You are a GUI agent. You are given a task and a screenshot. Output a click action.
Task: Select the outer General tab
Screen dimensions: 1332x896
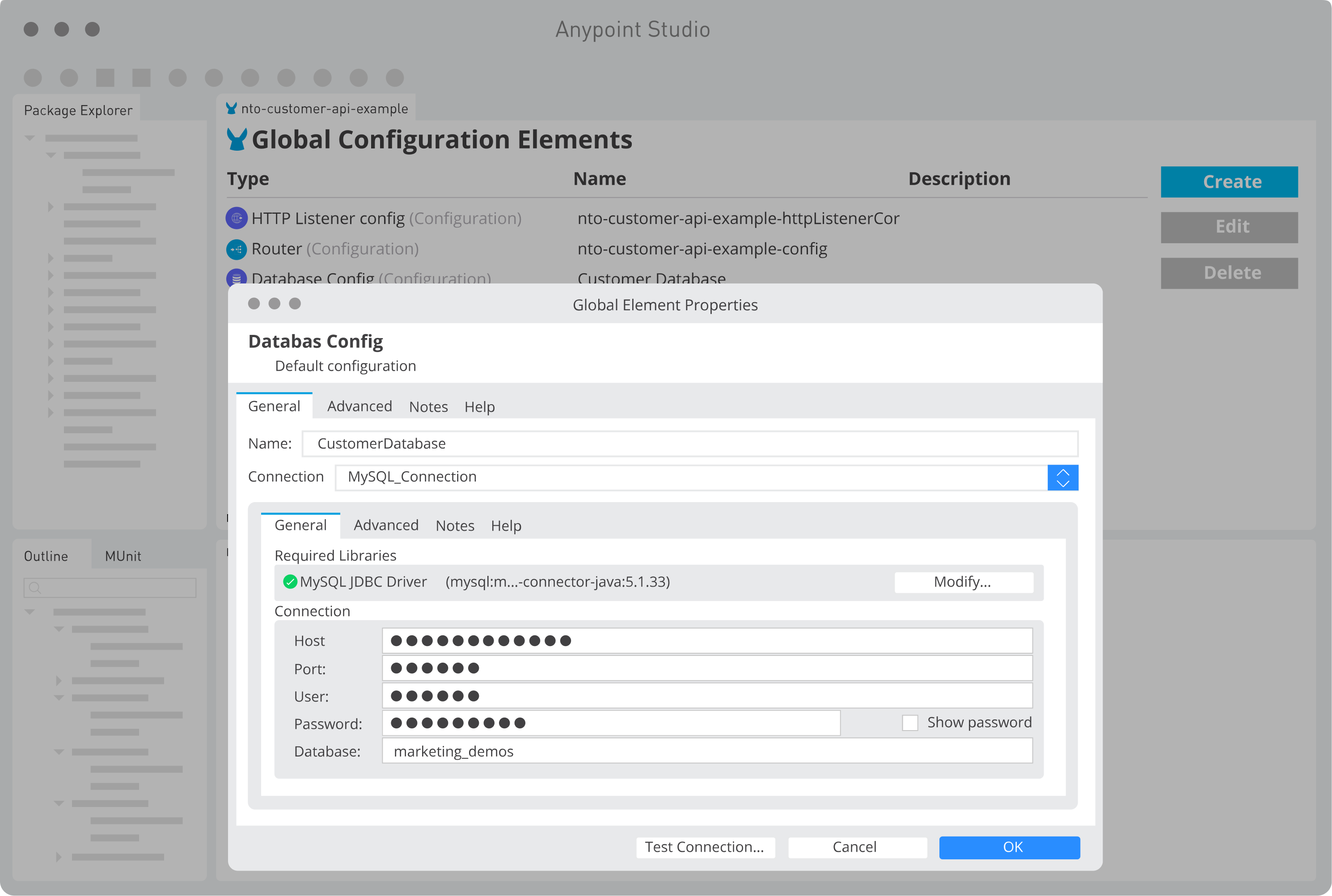tap(274, 406)
